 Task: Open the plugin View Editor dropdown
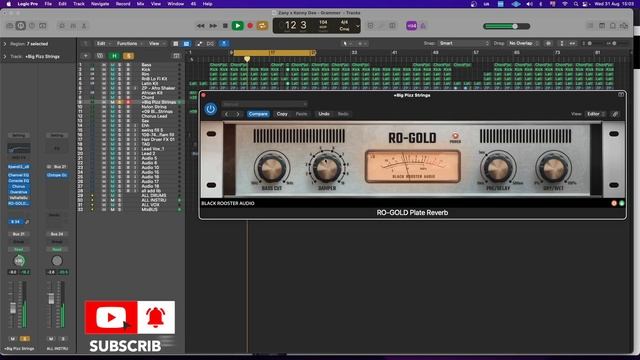click(x=596, y=114)
